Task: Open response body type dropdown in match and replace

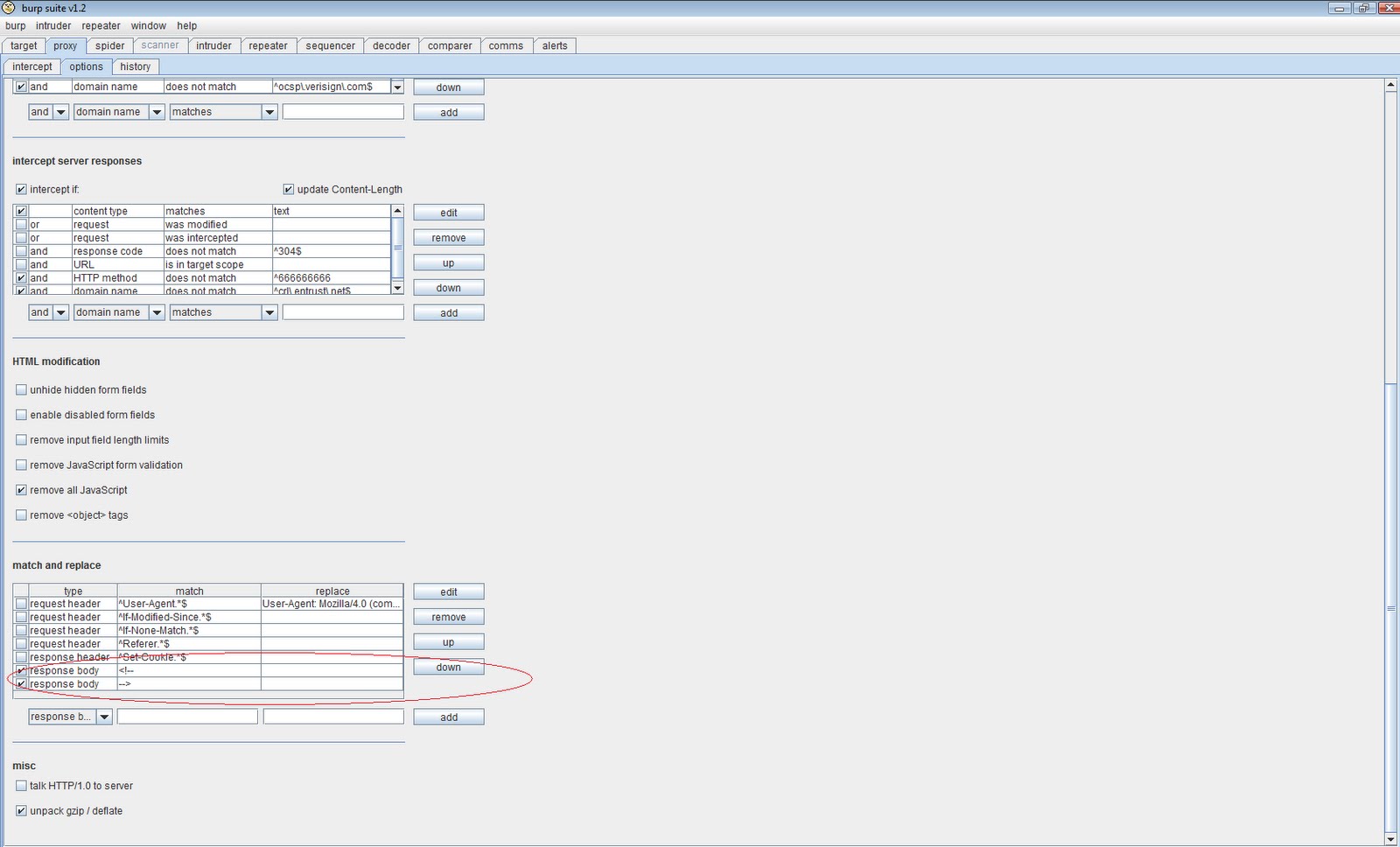Action: [104, 717]
